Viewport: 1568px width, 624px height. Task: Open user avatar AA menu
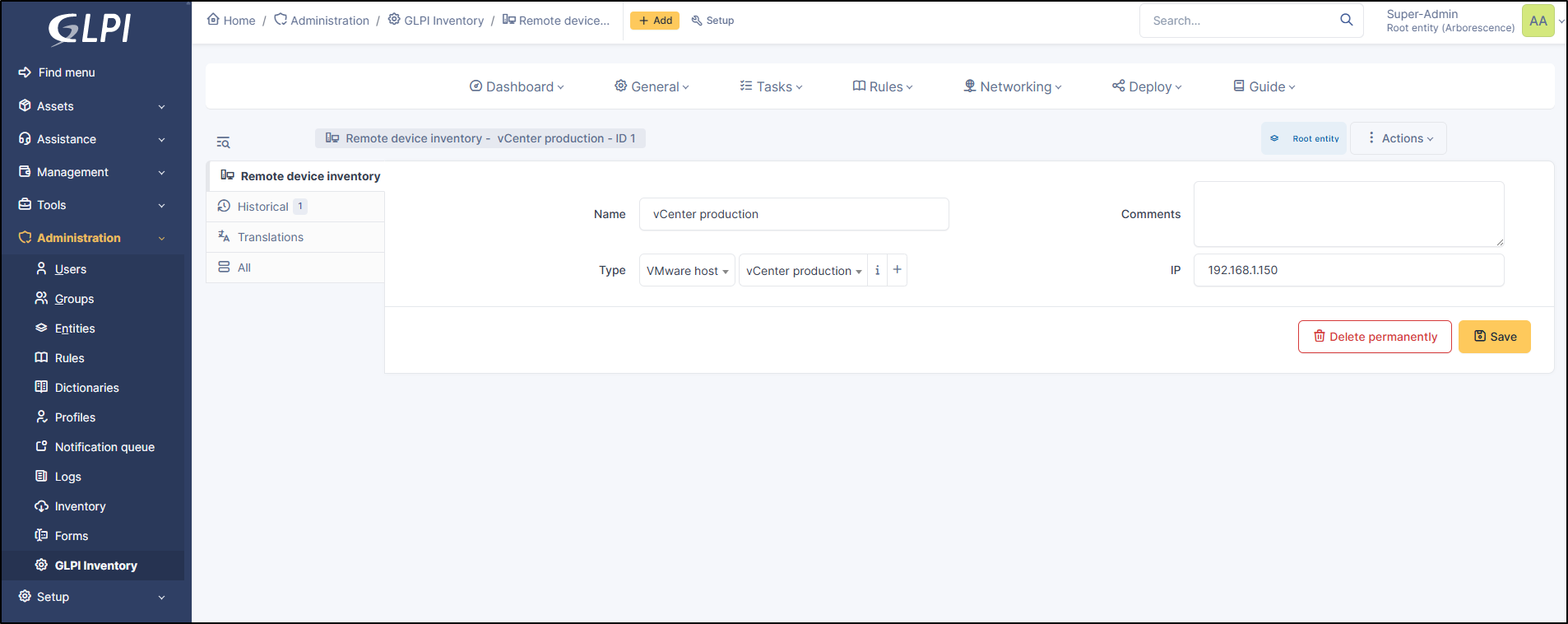1538,21
